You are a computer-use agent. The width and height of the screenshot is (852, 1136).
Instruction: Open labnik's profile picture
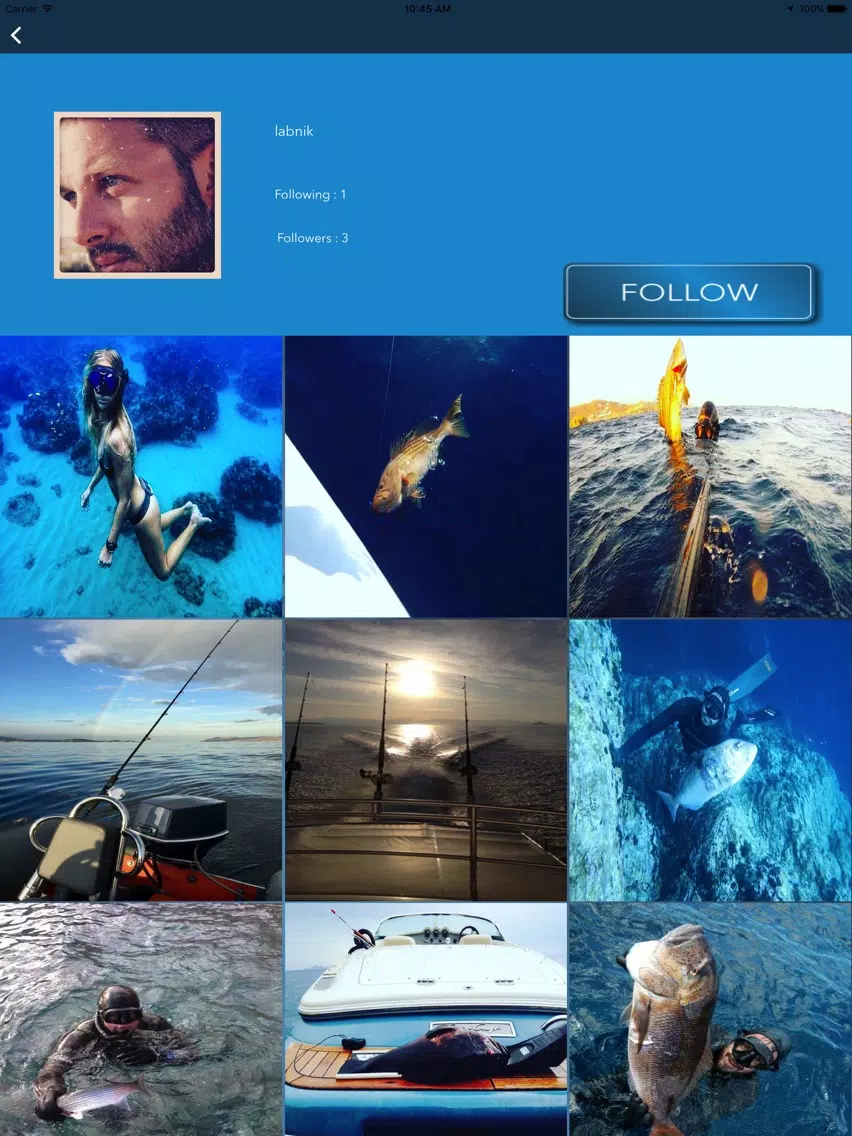[138, 195]
